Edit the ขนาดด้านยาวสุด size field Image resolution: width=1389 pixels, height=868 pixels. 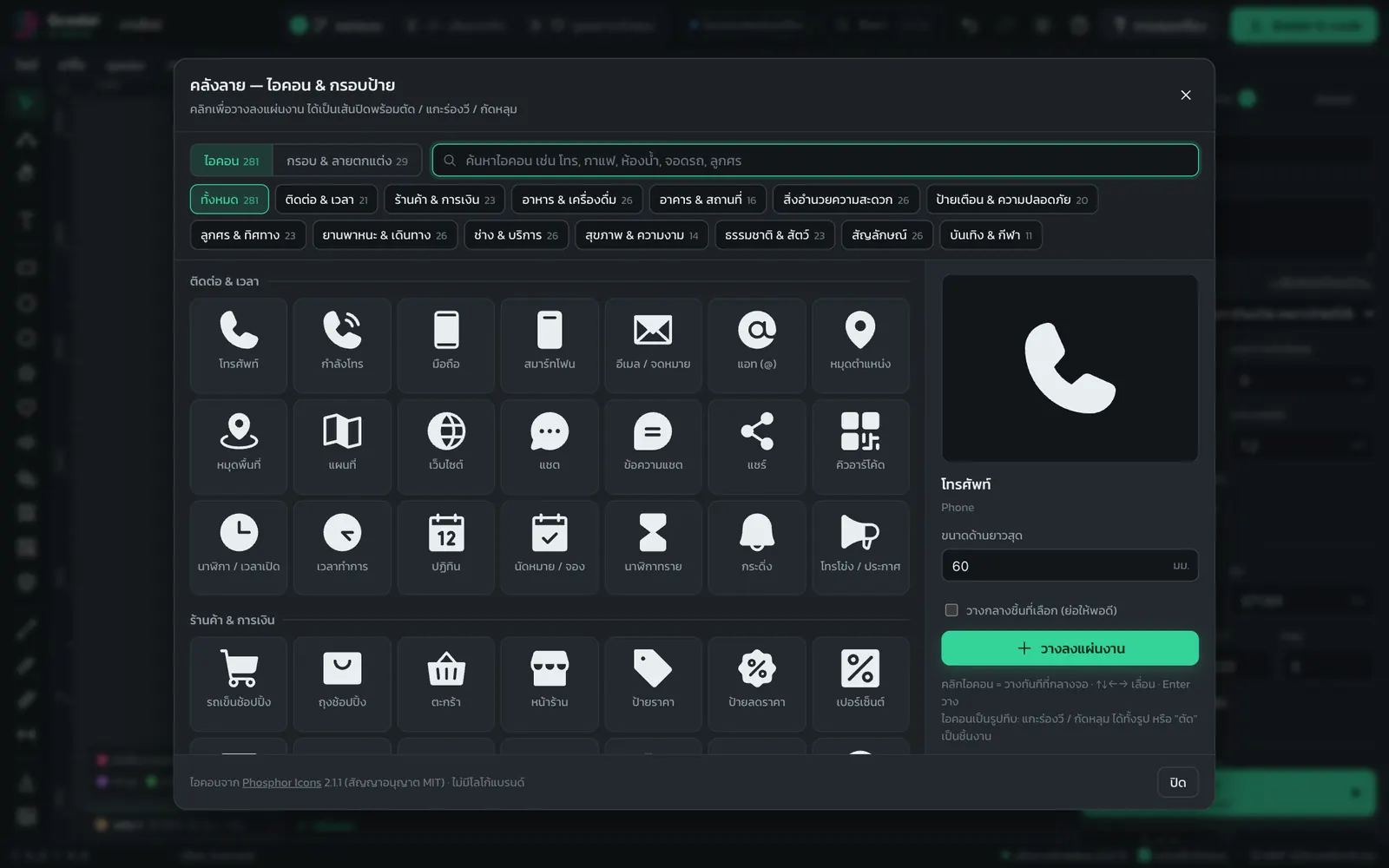[1070, 565]
